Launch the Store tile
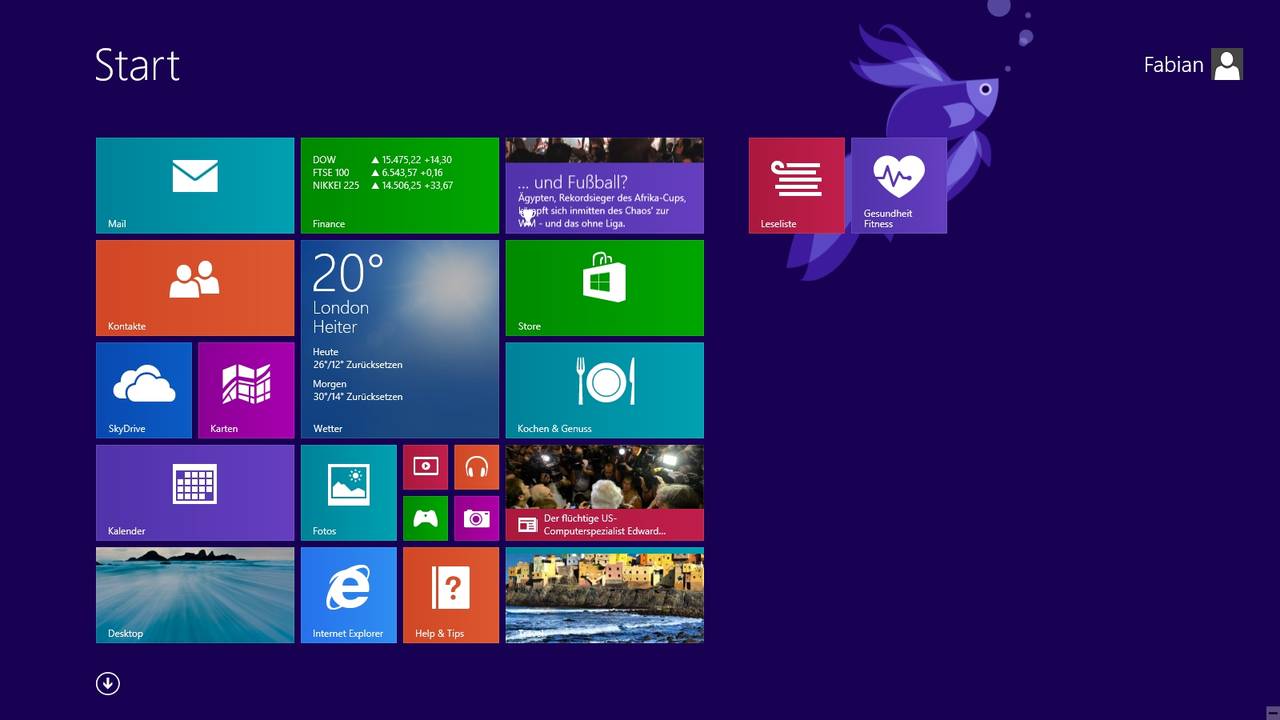The image size is (1280, 720). tap(604, 288)
